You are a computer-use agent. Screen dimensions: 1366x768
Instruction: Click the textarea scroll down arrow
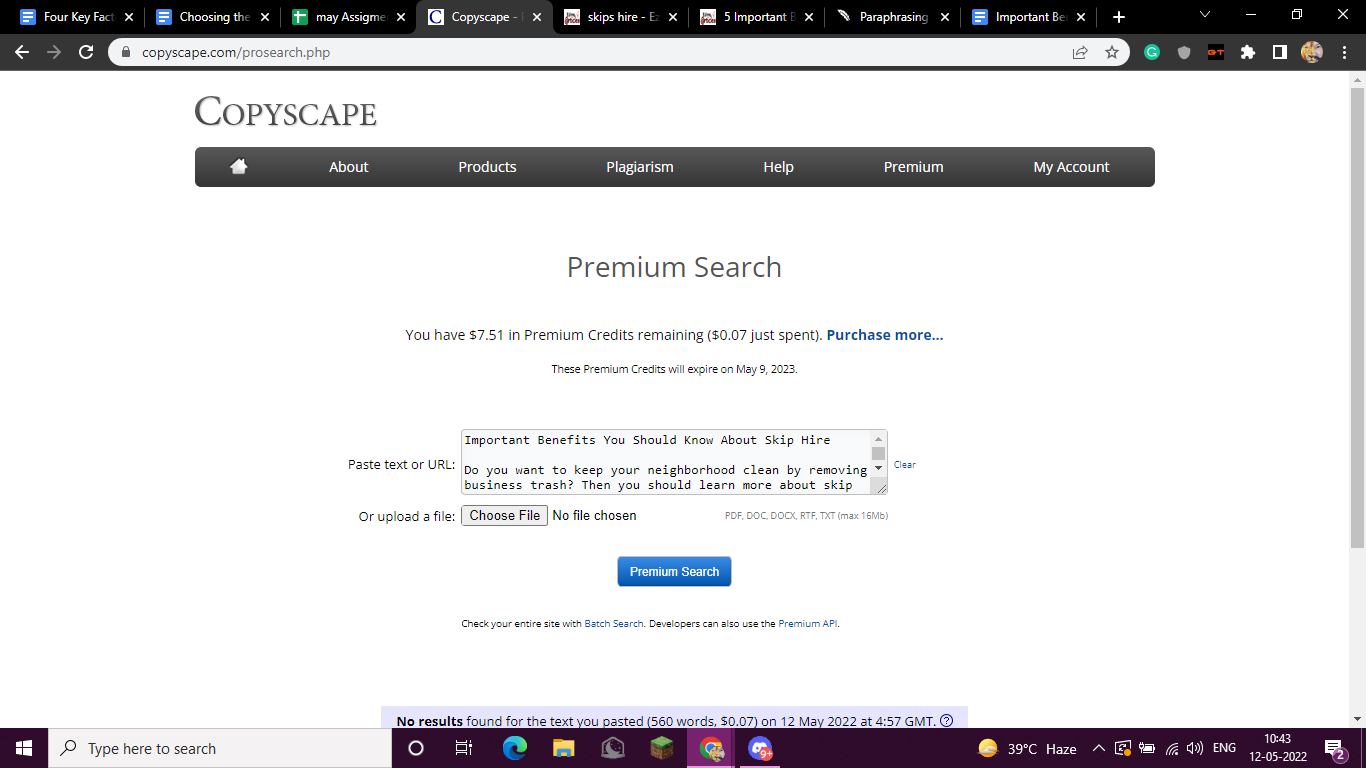[x=879, y=468]
